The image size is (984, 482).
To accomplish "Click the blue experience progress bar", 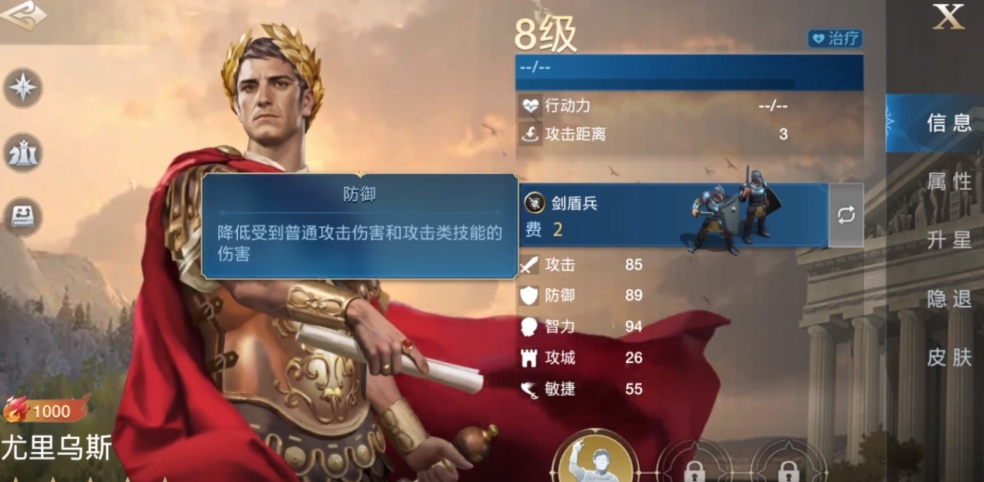I will [x=689, y=72].
